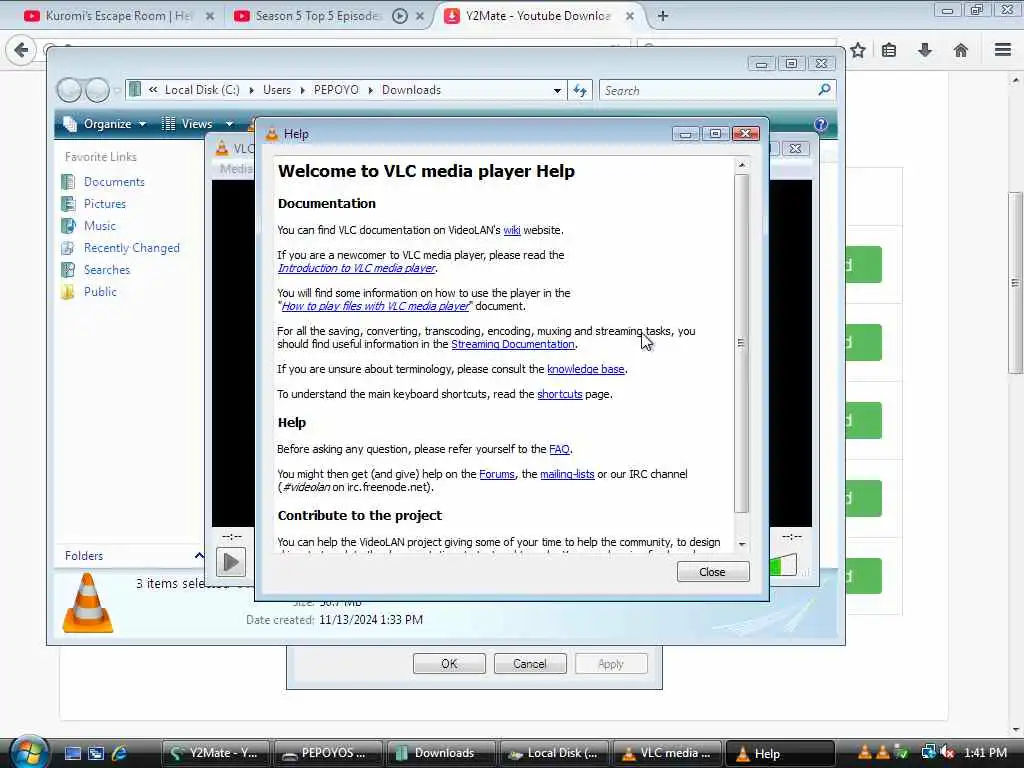Click Cancel in the properties dialog
Screen dimensions: 1024x768
tap(530, 664)
